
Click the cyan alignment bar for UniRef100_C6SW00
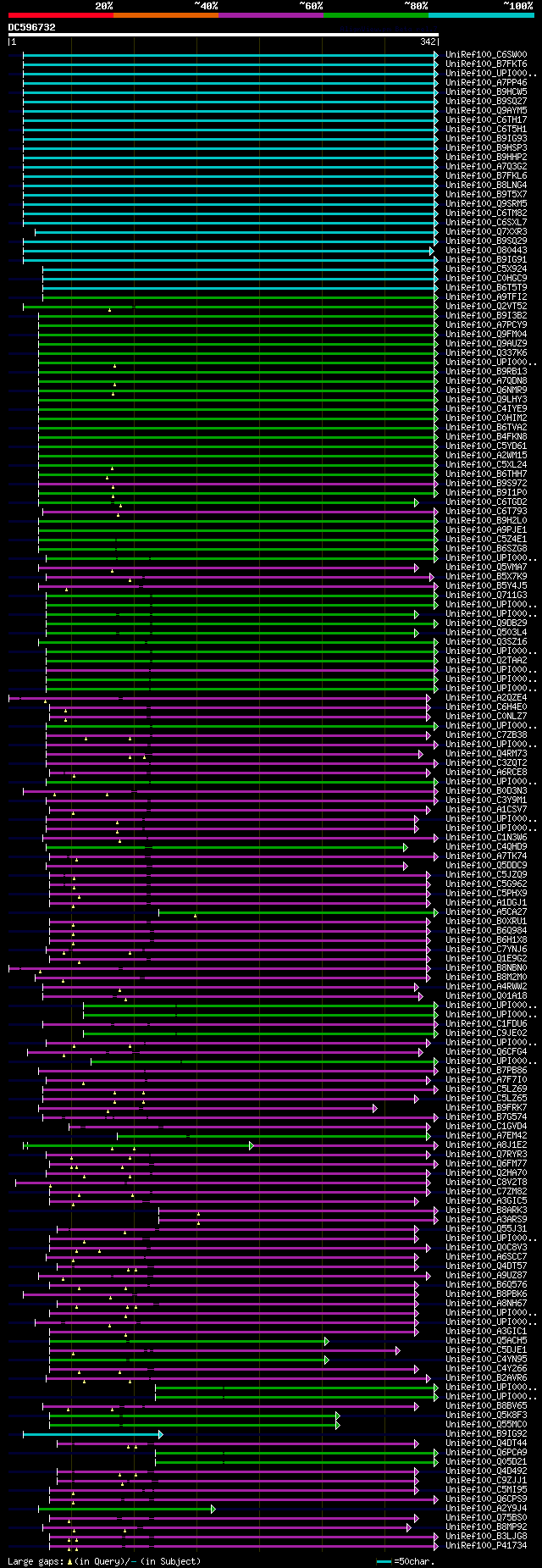230,54
